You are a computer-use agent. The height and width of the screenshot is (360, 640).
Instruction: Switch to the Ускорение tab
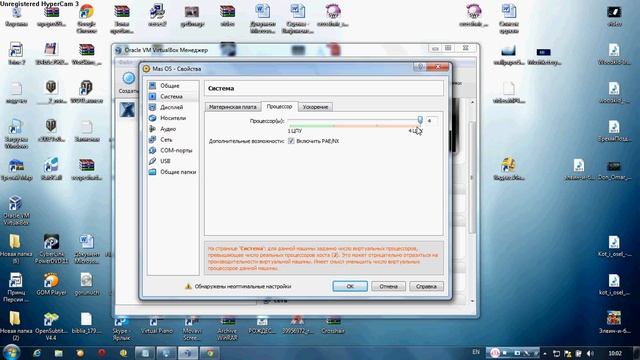click(316, 107)
